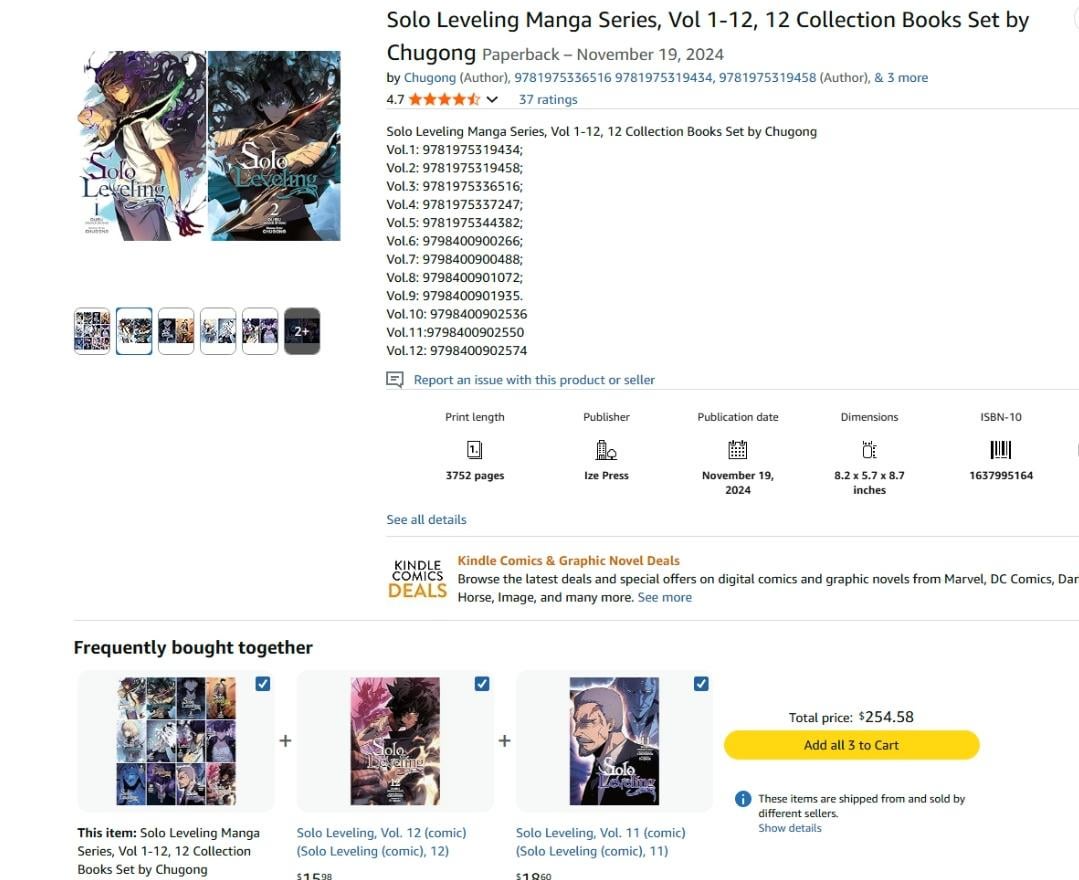Click the blue info icon near shipping note
Viewport: 1079px width, 880px height.
click(x=743, y=799)
